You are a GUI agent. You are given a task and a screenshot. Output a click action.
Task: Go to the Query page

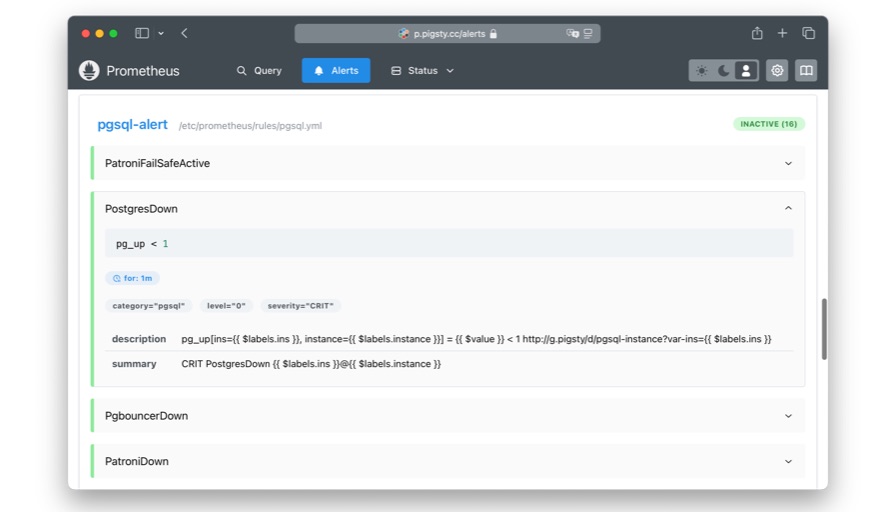[259, 71]
